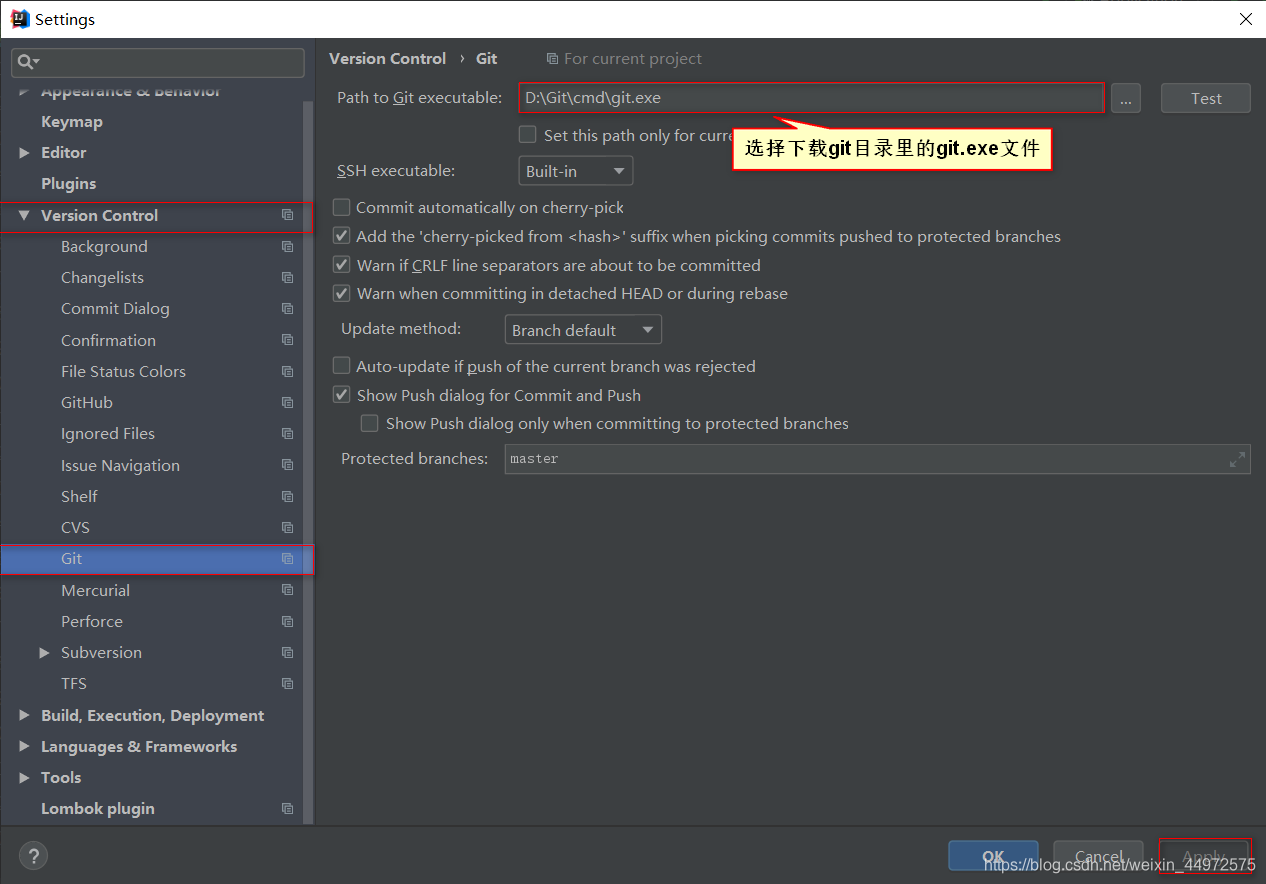
Task: Click the project-scope icon beside Changelists
Action: (x=288, y=277)
